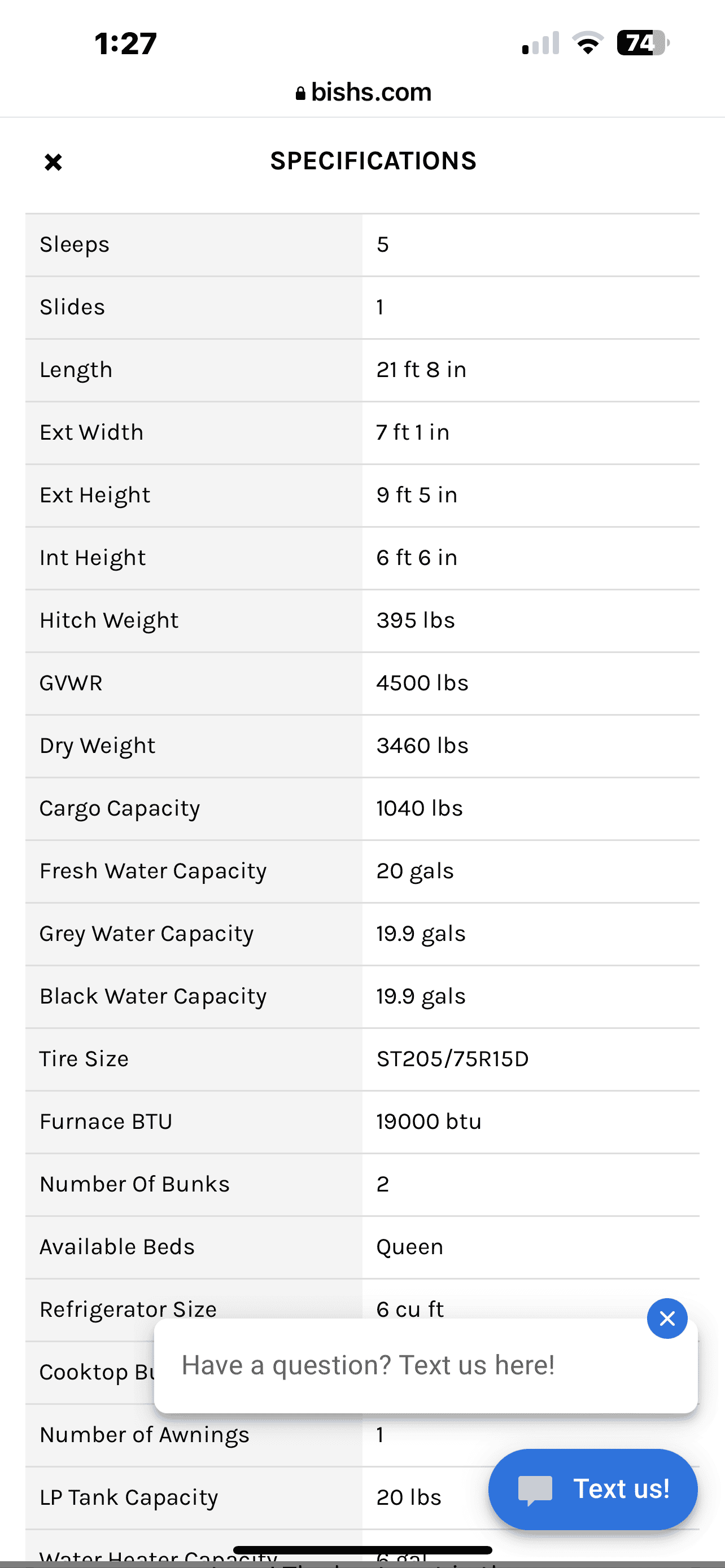The width and height of the screenshot is (725, 1568).
Task: Tap the Wi-Fi icon in status bar
Action: click(x=587, y=43)
